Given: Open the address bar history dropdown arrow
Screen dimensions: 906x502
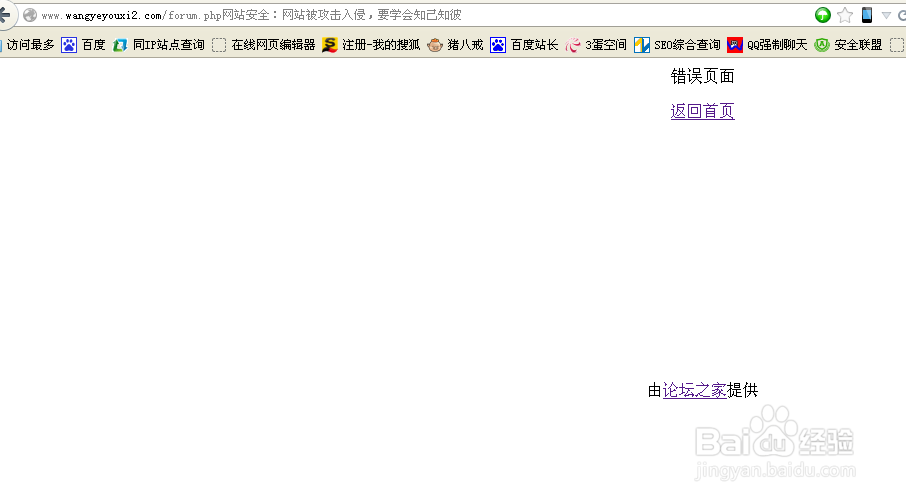Looking at the screenshot, I should [x=886, y=16].
